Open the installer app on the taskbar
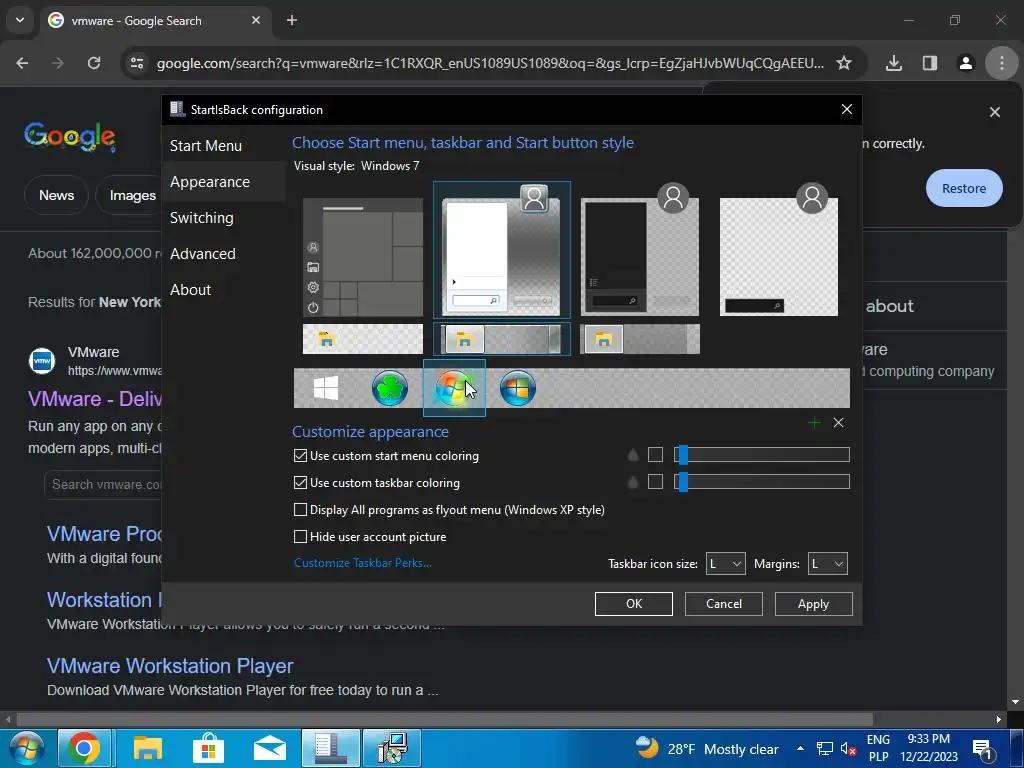The width and height of the screenshot is (1024, 768). coord(392,748)
